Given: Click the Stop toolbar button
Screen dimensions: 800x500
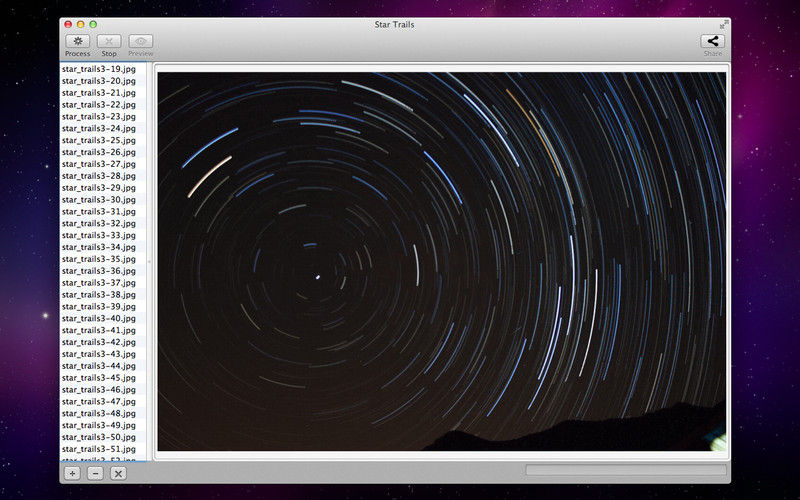Looking at the screenshot, I should (x=109, y=41).
